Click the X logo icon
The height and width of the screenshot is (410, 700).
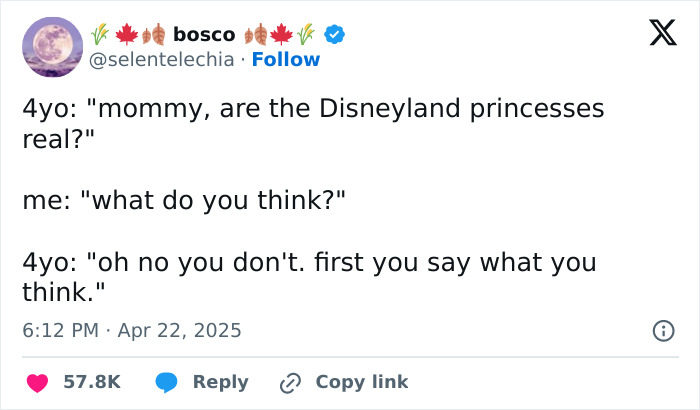656,35
